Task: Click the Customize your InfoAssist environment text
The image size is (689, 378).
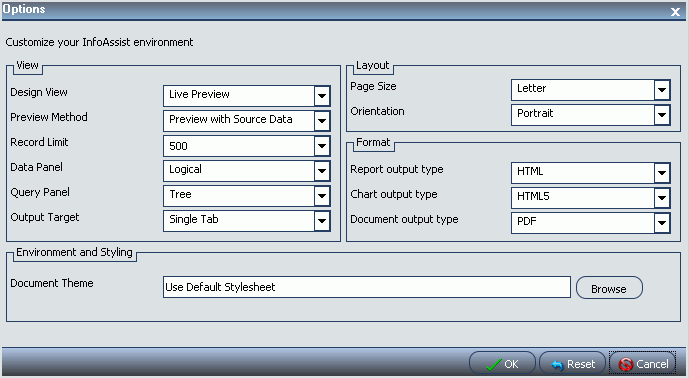Action: [x=99, y=43]
